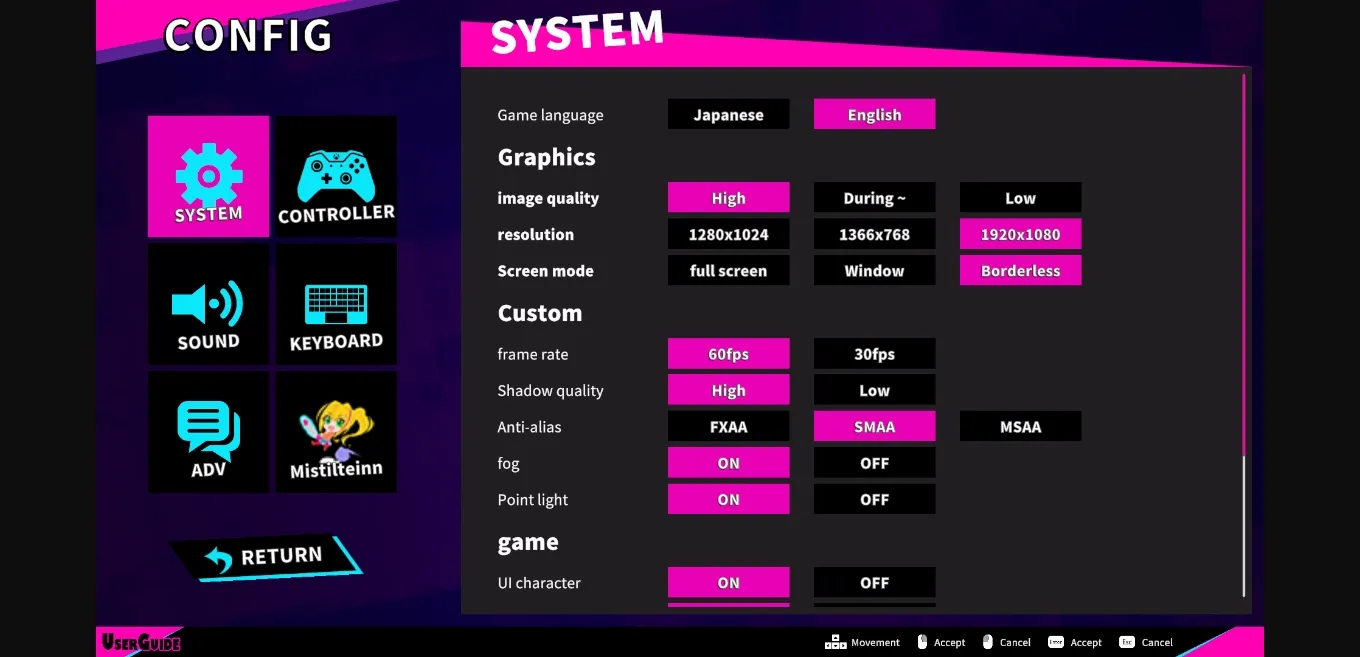Set frame rate to 30fps
1360x657 pixels.
click(x=874, y=354)
